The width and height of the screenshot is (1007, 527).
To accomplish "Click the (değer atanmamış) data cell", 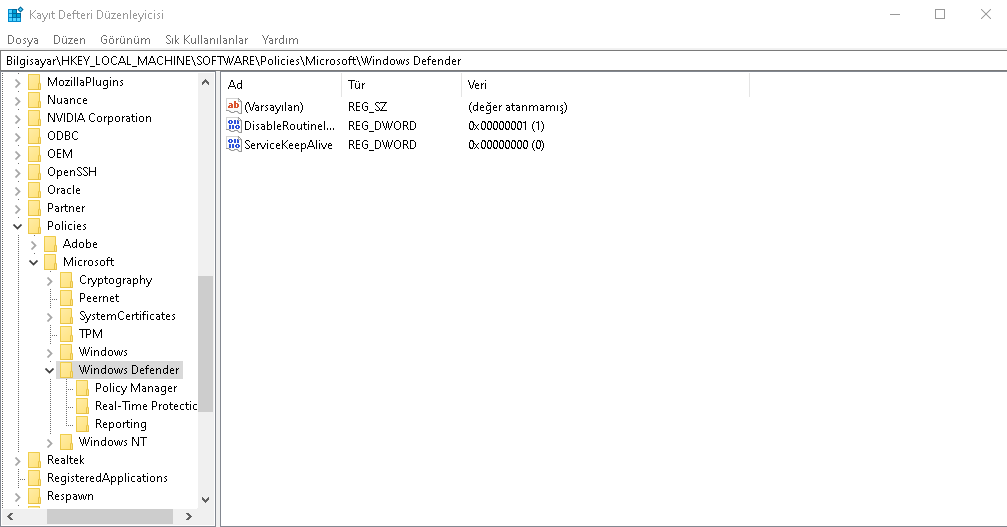I will (518, 107).
